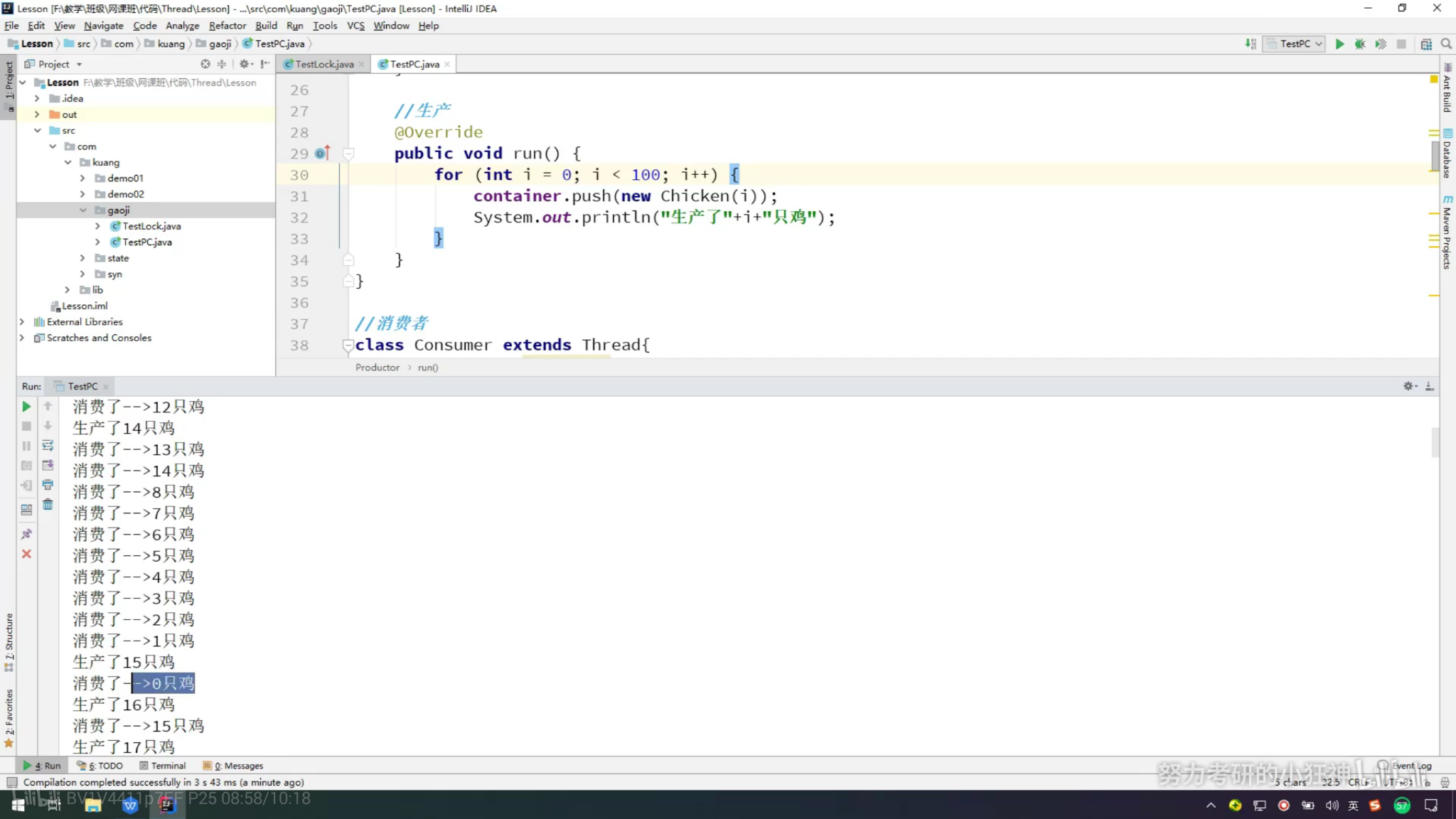Select TestPC.java in the project tree
1456x819 pixels.
pyautogui.click(x=146, y=242)
